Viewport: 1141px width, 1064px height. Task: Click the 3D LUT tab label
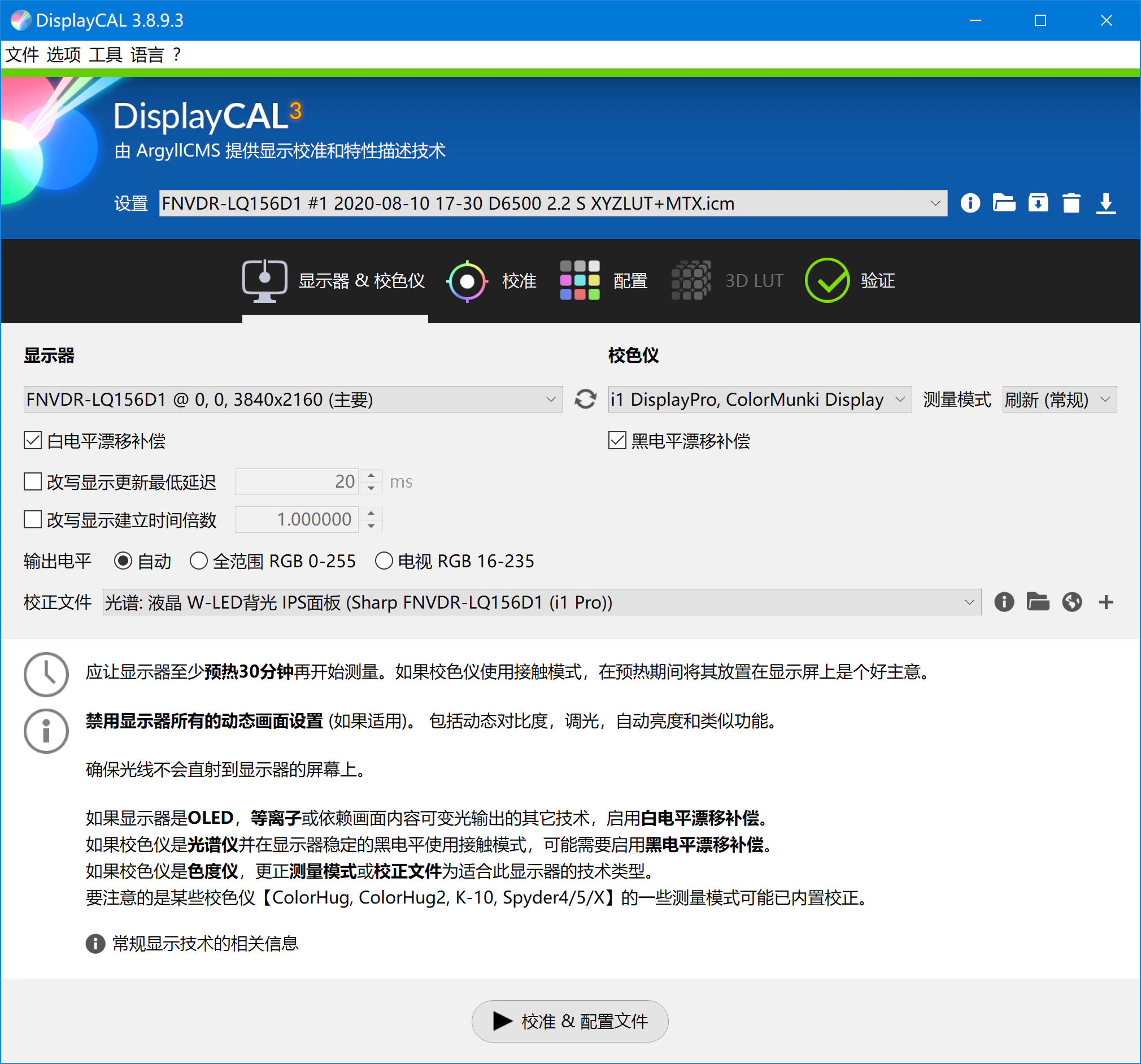[754, 281]
